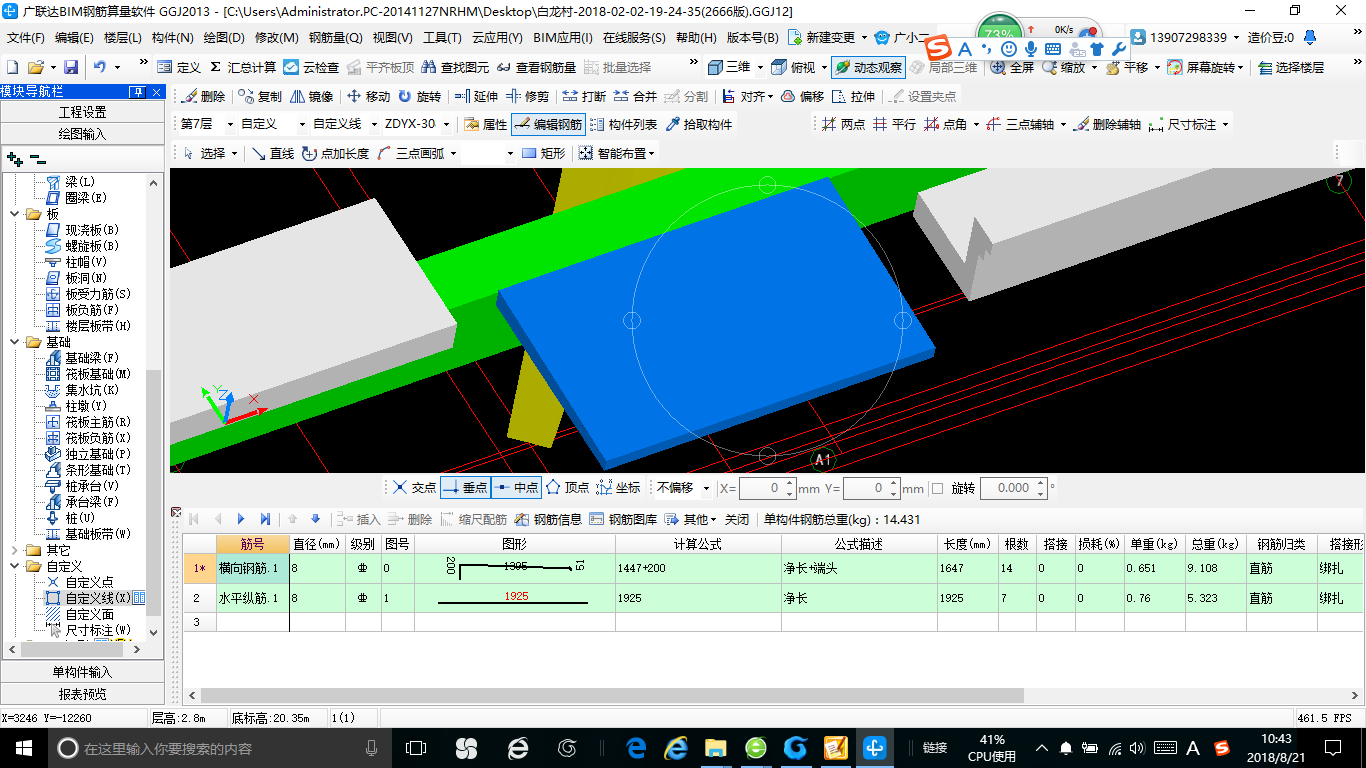The height and width of the screenshot is (768, 1366).
Task: Select 筏板基础(M) in navigation tree
Action: pyautogui.click(x=88, y=374)
